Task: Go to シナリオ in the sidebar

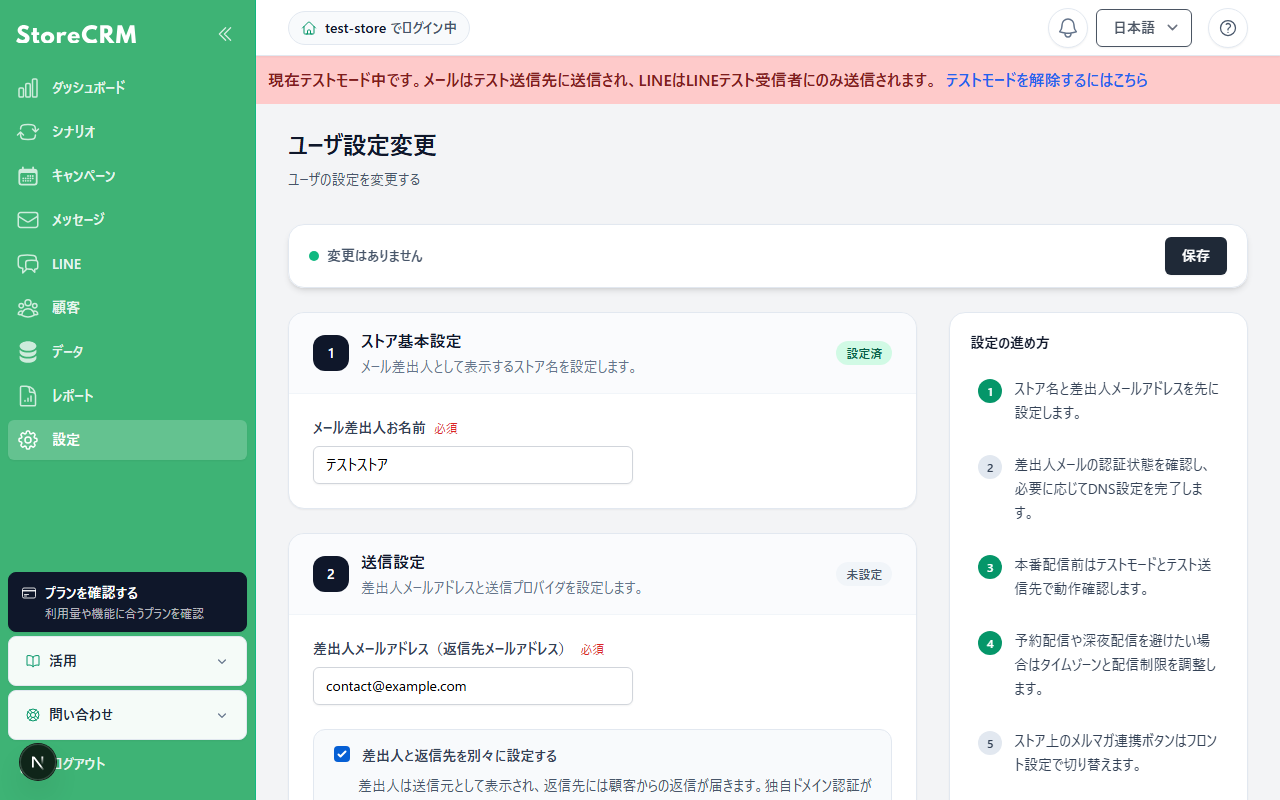Action: [127, 132]
